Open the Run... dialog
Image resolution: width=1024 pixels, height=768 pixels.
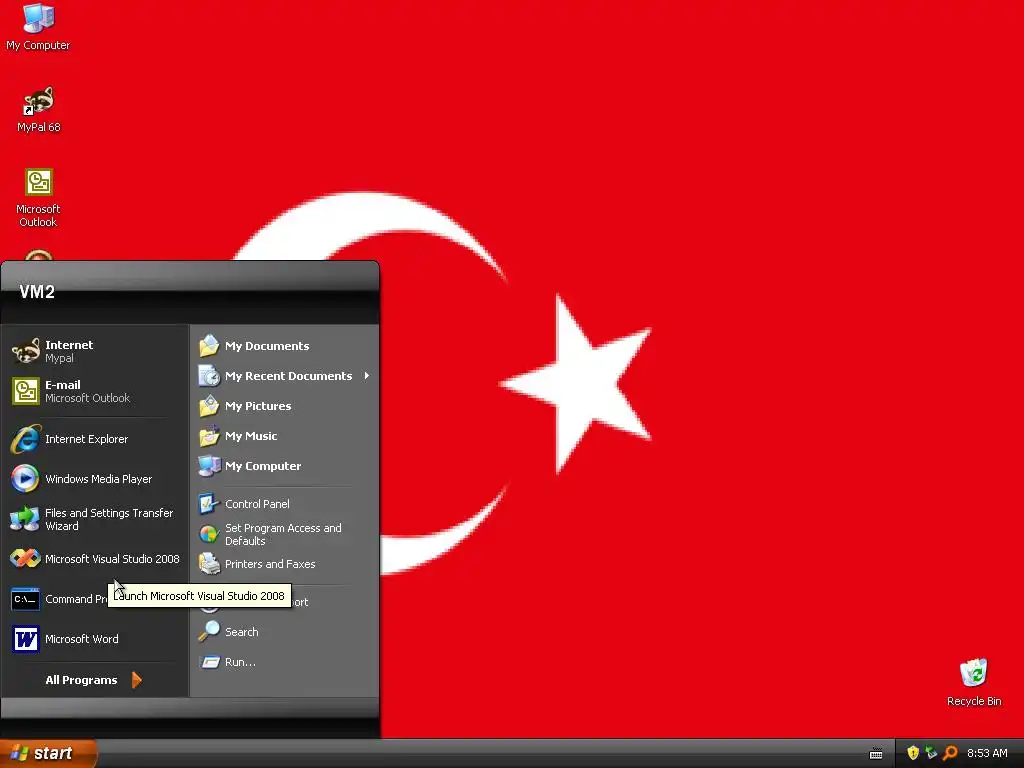click(285, 662)
